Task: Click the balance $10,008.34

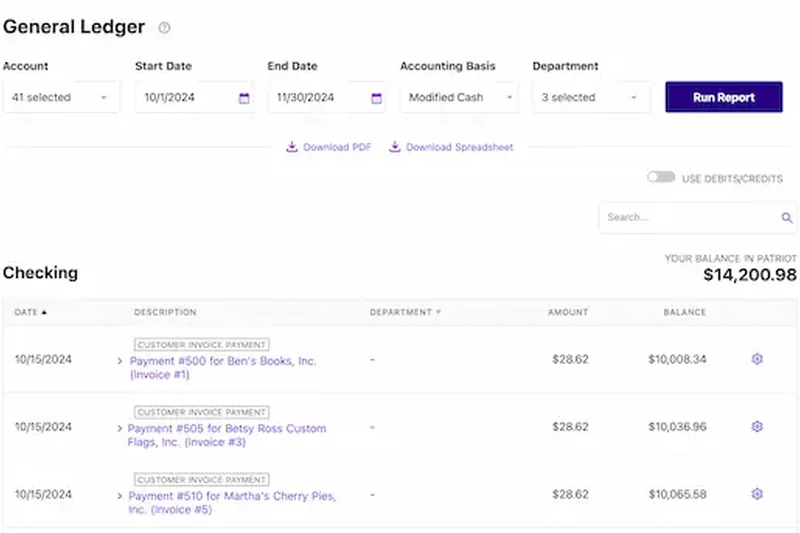Action: [x=677, y=359]
